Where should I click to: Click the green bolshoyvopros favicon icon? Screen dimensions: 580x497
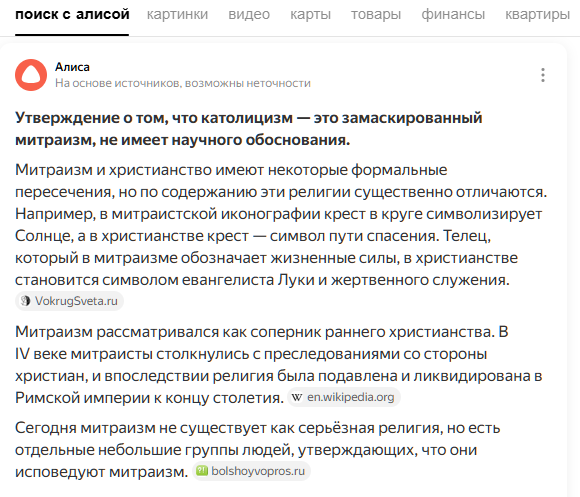point(202,471)
